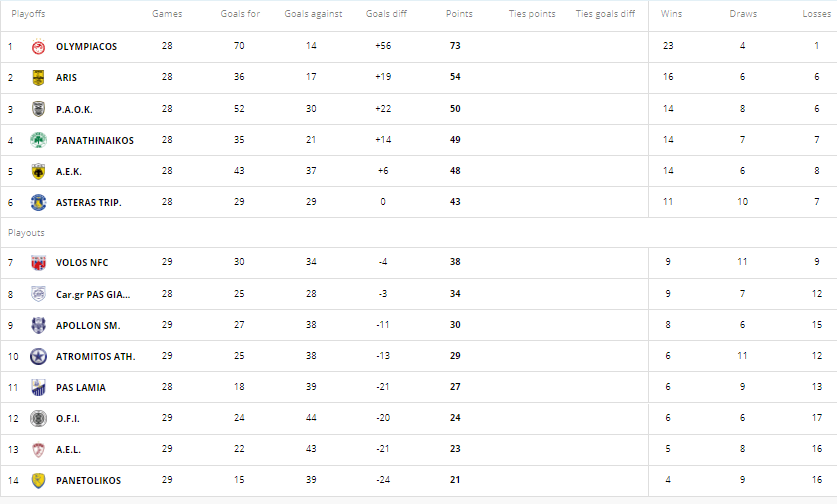Click the Asteras Trip. club logo
Image resolution: width=837 pixels, height=504 pixels.
click(38, 202)
